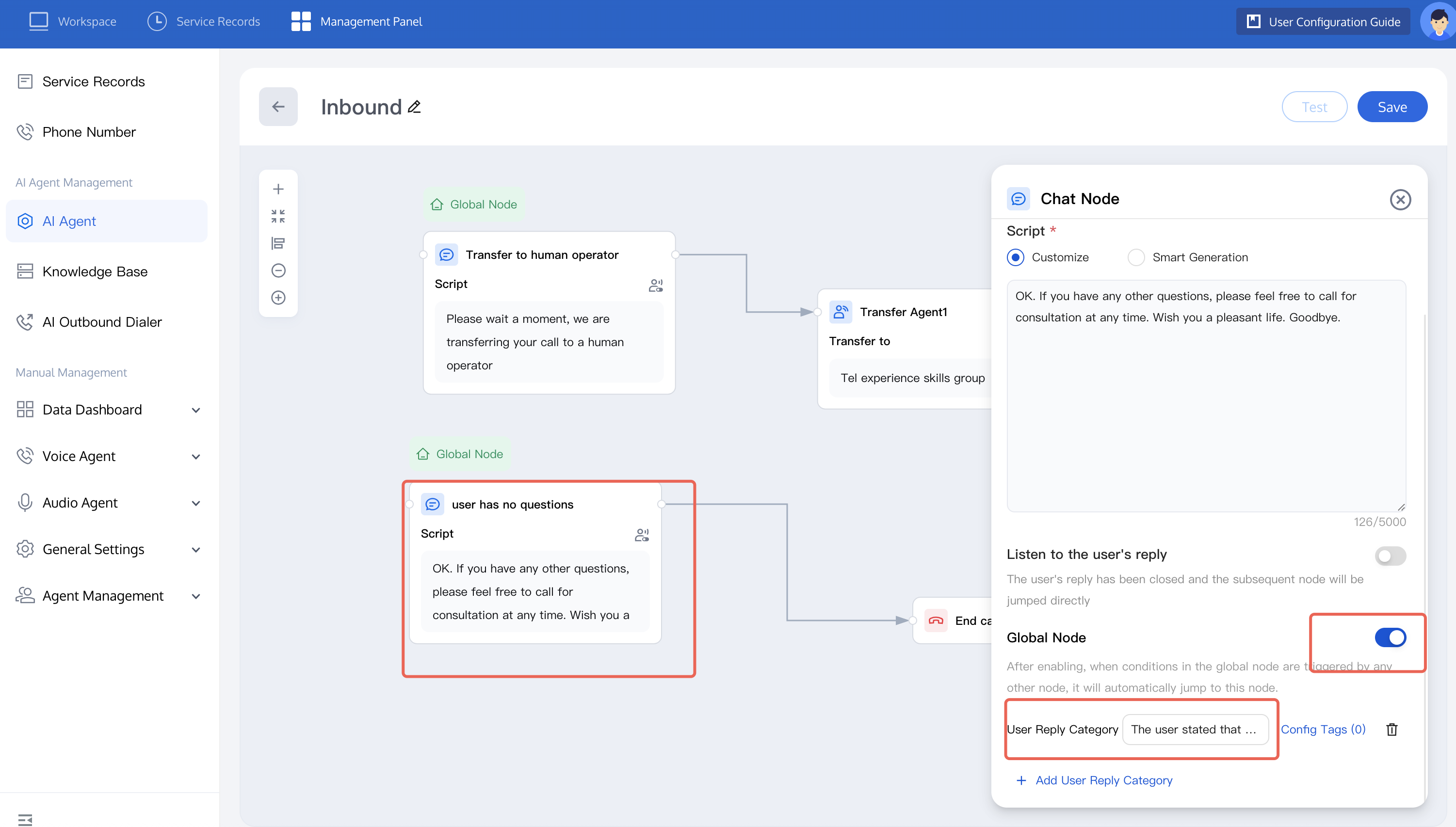Select the Smart Generation radio option

(1135, 257)
